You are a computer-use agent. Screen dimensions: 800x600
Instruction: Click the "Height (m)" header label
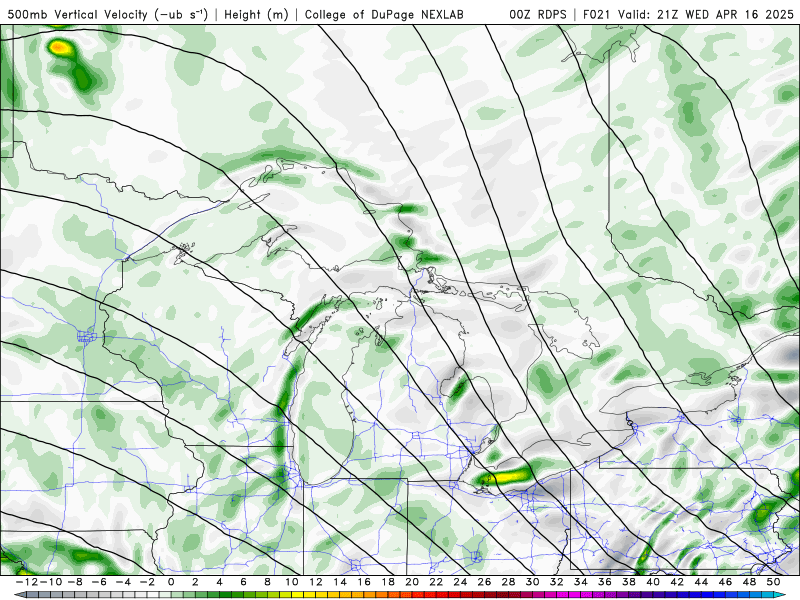[256, 14]
